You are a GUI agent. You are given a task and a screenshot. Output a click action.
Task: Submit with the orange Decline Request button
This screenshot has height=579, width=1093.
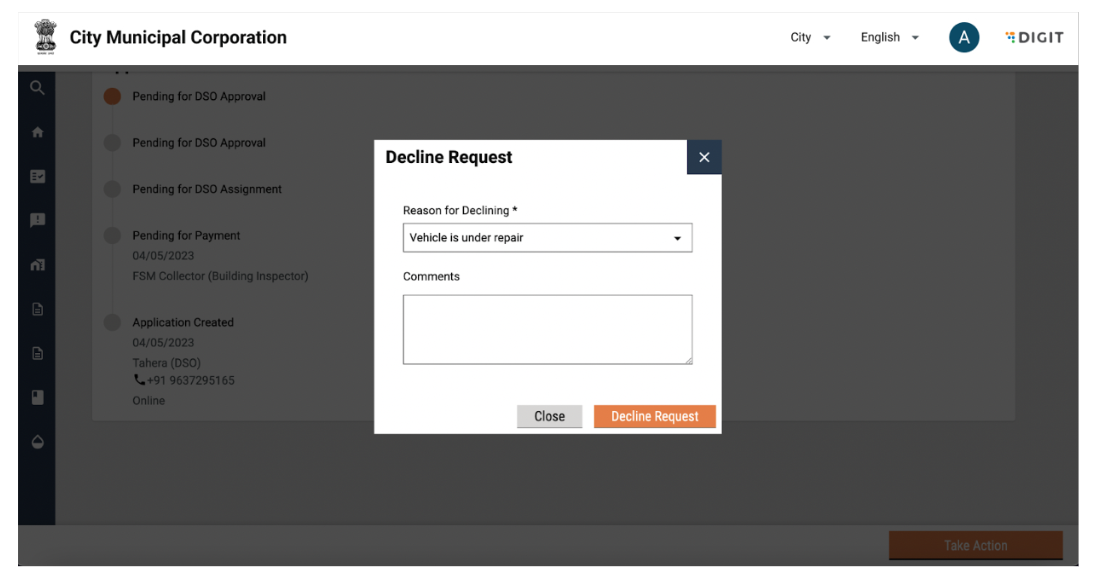[x=654, y=416]
